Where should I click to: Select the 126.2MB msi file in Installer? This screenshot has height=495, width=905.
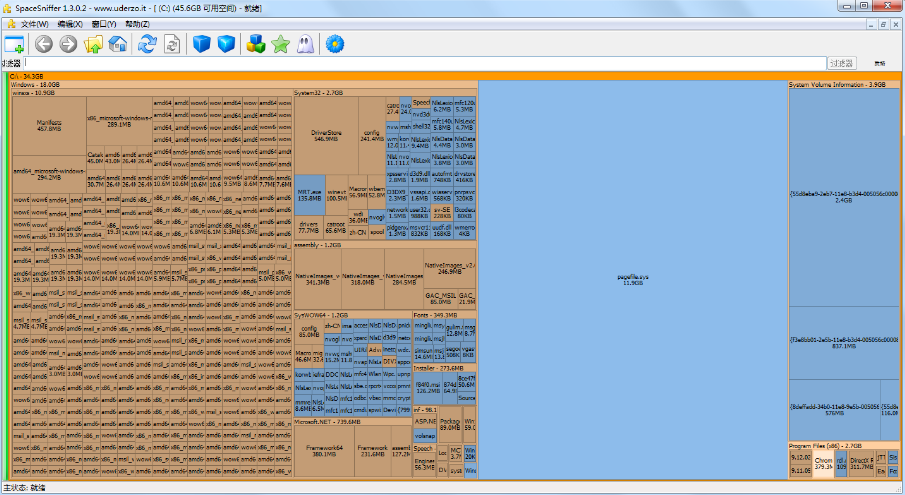(428, 388)
